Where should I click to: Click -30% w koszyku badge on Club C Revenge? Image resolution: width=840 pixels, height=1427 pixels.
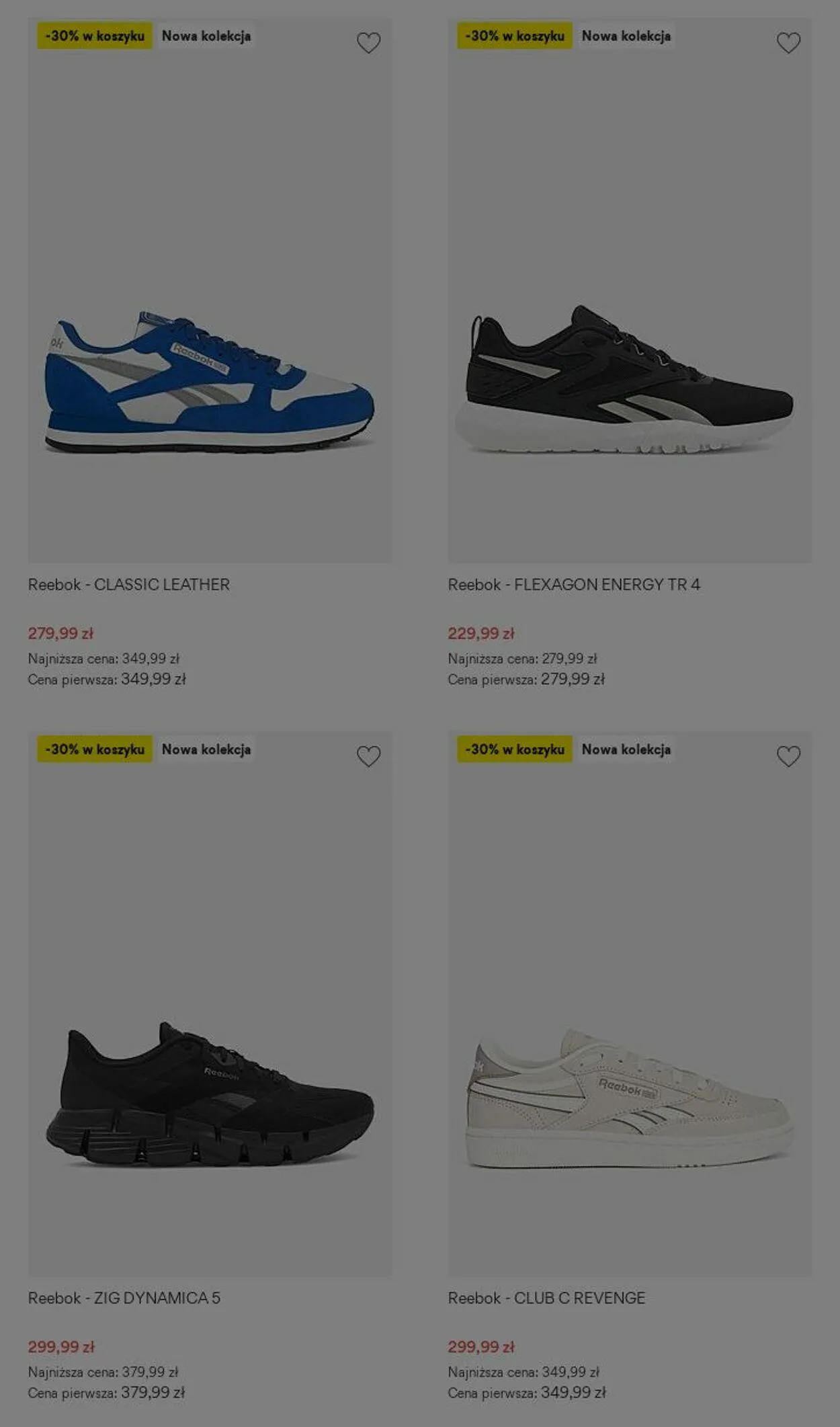click(x=515, y=749)
